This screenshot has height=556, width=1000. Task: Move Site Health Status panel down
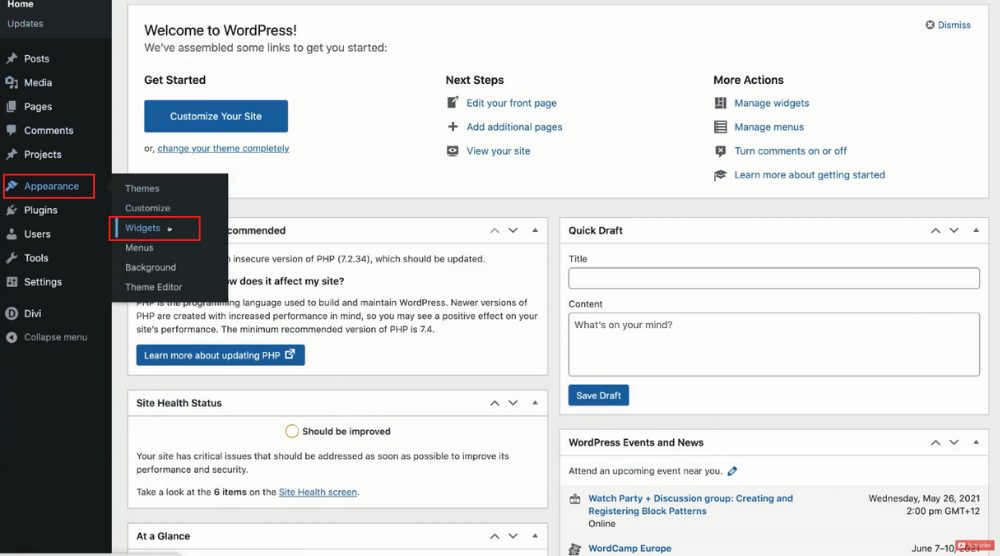pyautogui.click(x=513, y=403)
